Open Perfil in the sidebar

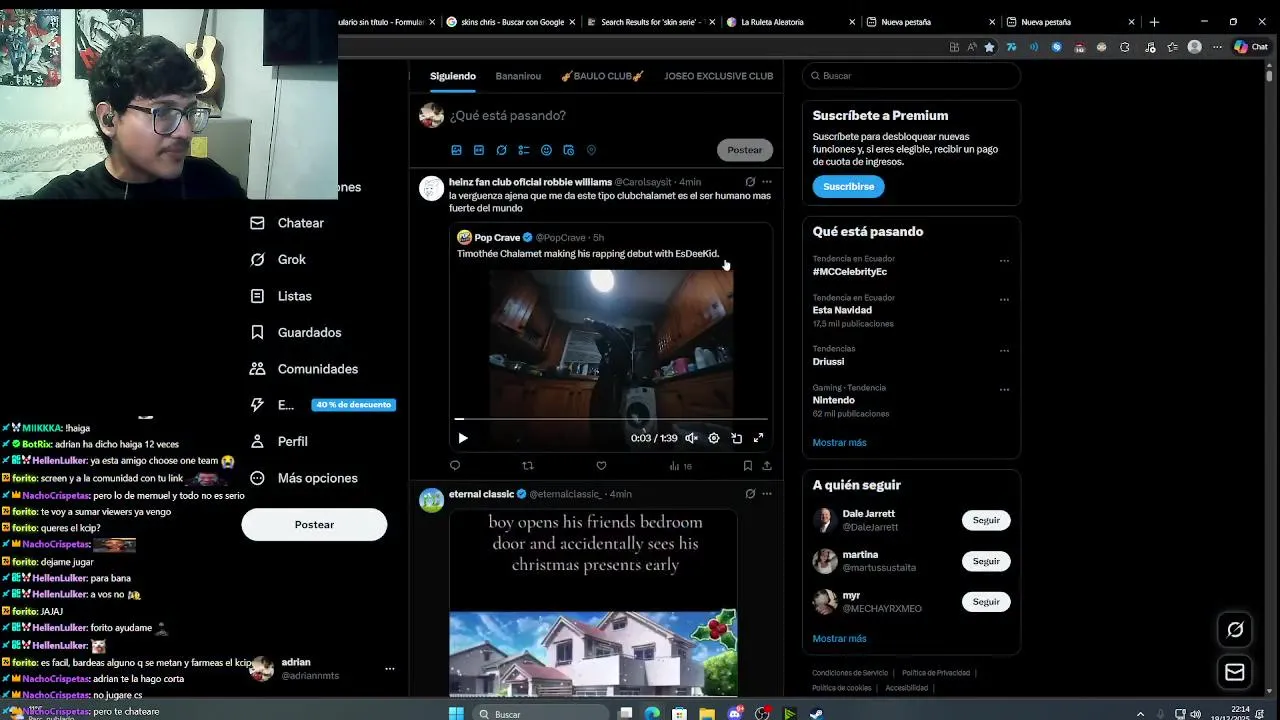[x=279, y=441]
